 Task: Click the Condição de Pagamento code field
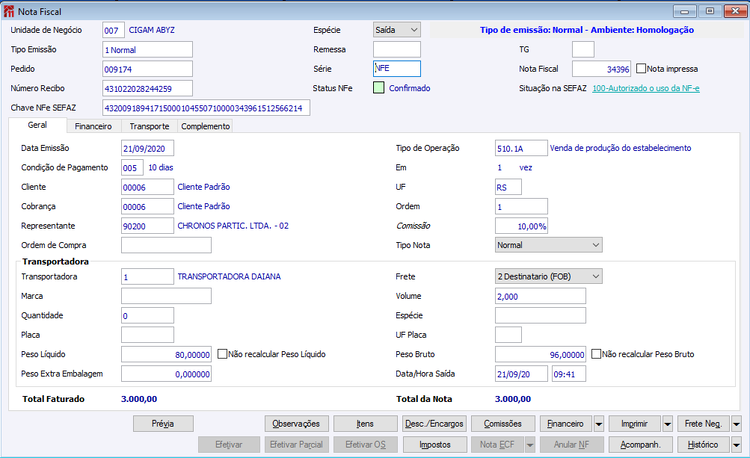(x=132, y=168)
